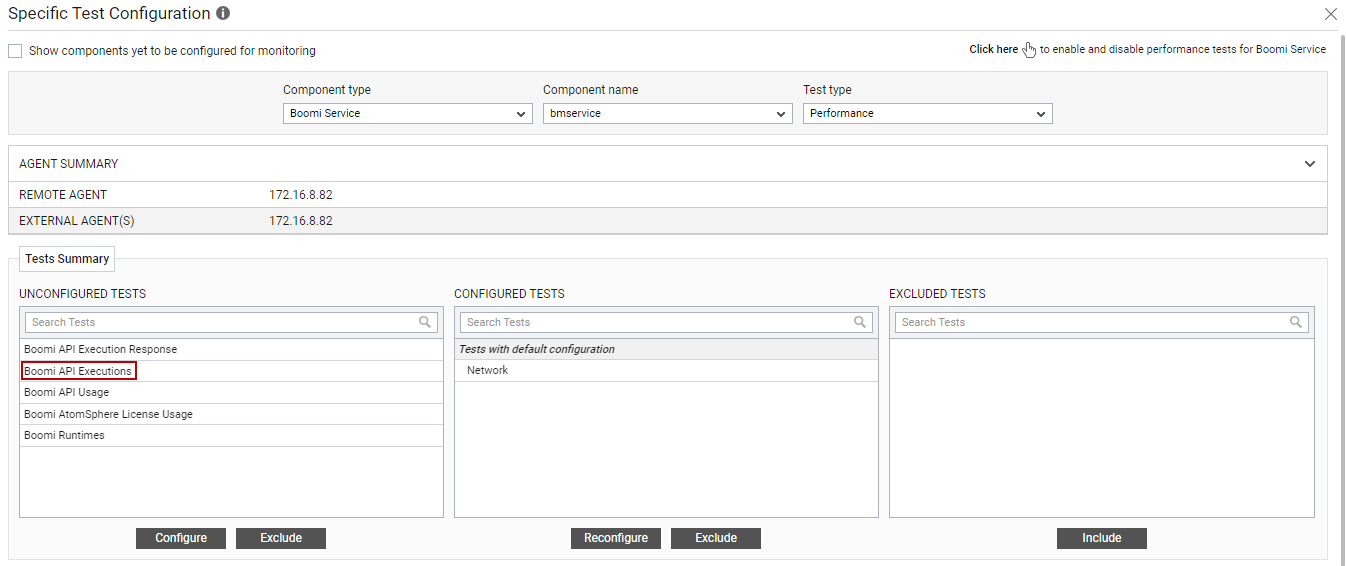Image resolution: width=1346 pixels, height=566 pixels.
Task: Click Configure button under Unconfigured Tests
Action: point(181,538)
